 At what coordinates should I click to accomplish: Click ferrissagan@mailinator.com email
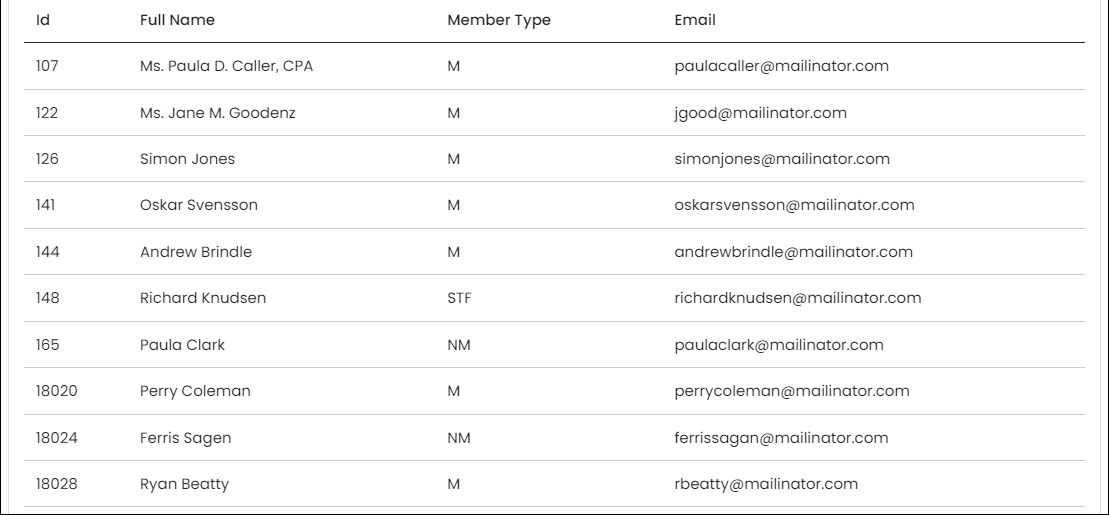point(782,438)
